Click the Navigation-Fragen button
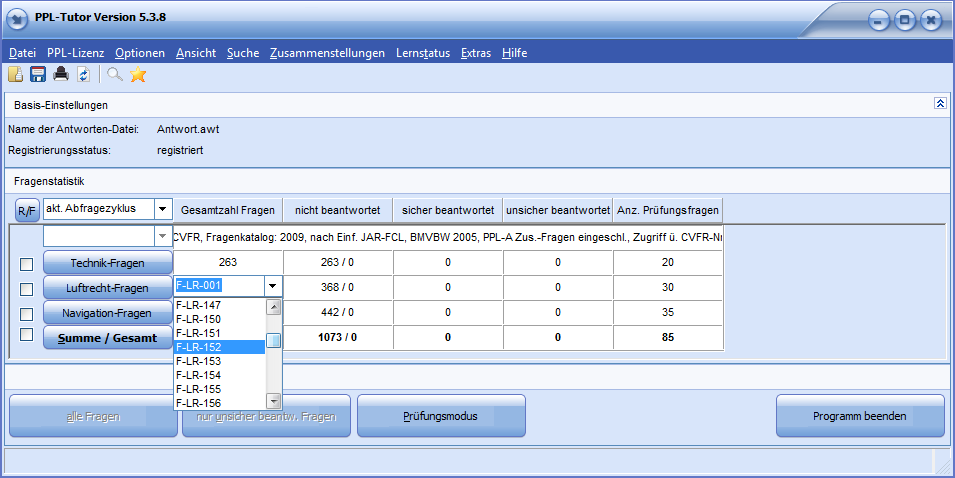Screen dimensions: 955x478 click(107, 313)
